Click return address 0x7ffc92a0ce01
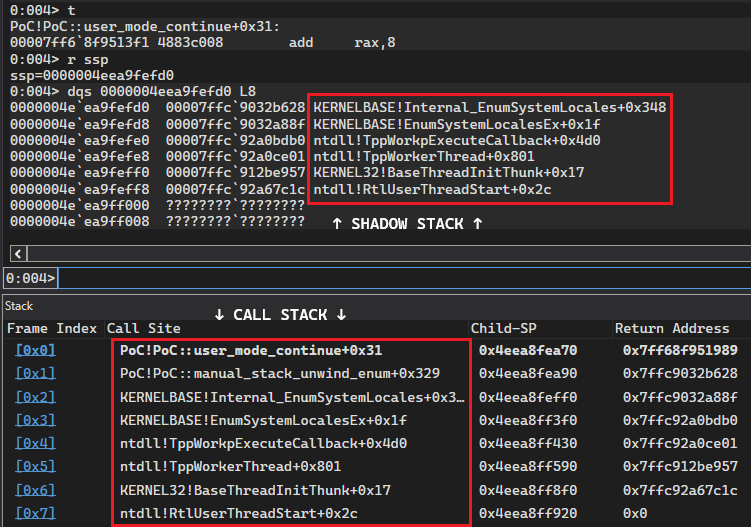Viewport: 751px width, 527px height. (x=680, y=443)
